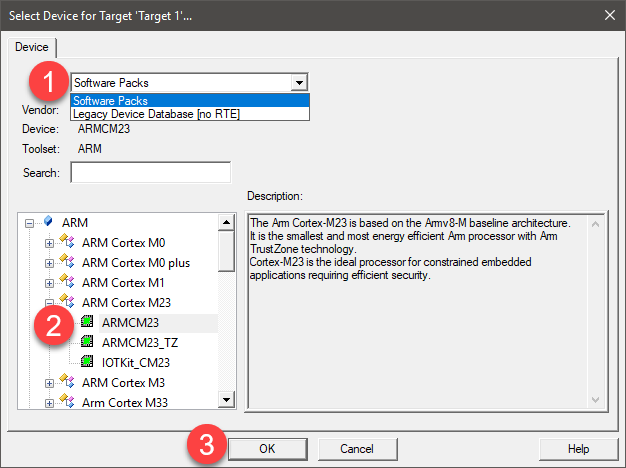Select the ARM Cortex M1 label
The height and width of the screenshot is (468, 626).
123,283
